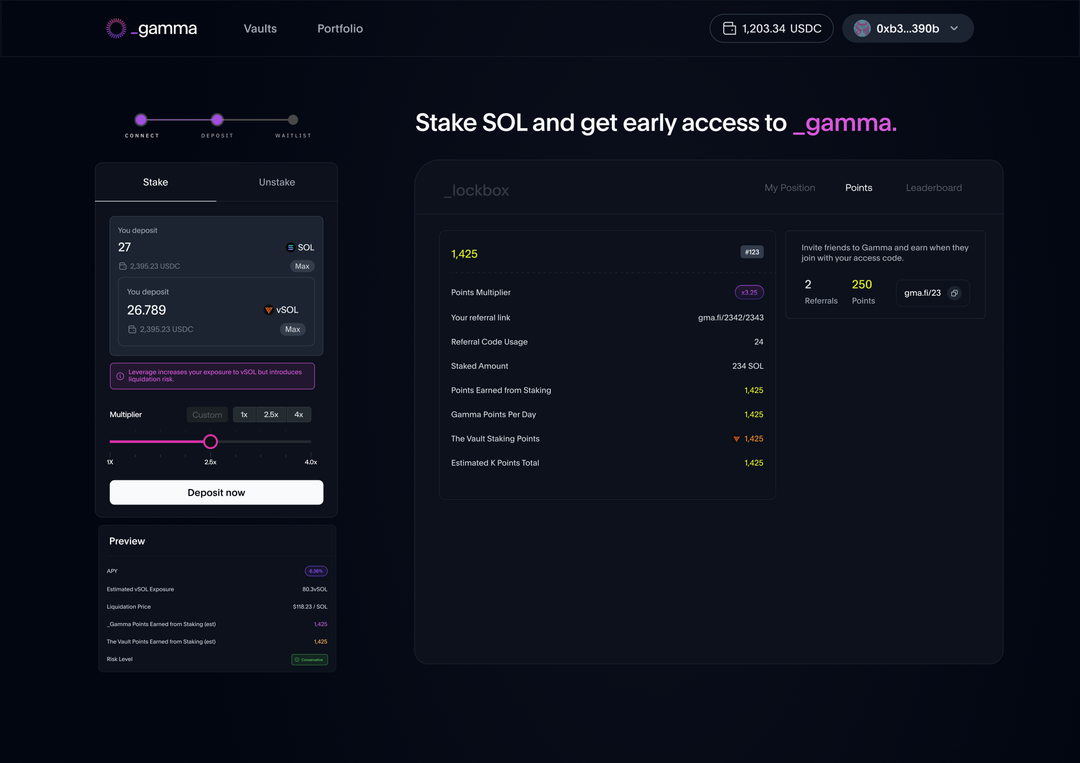Click the '$118.23 / SOL' liquidation price
The image size is (1080, 763).
pyautogui.click(x=310, y=607)
